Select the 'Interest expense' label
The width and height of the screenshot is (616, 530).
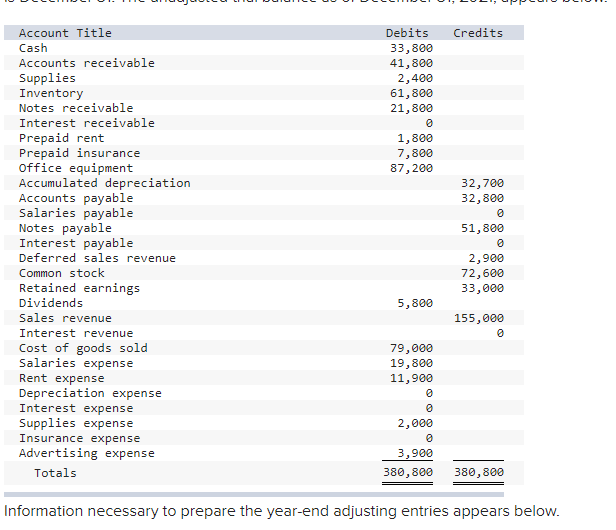click(x=76, y=408)
